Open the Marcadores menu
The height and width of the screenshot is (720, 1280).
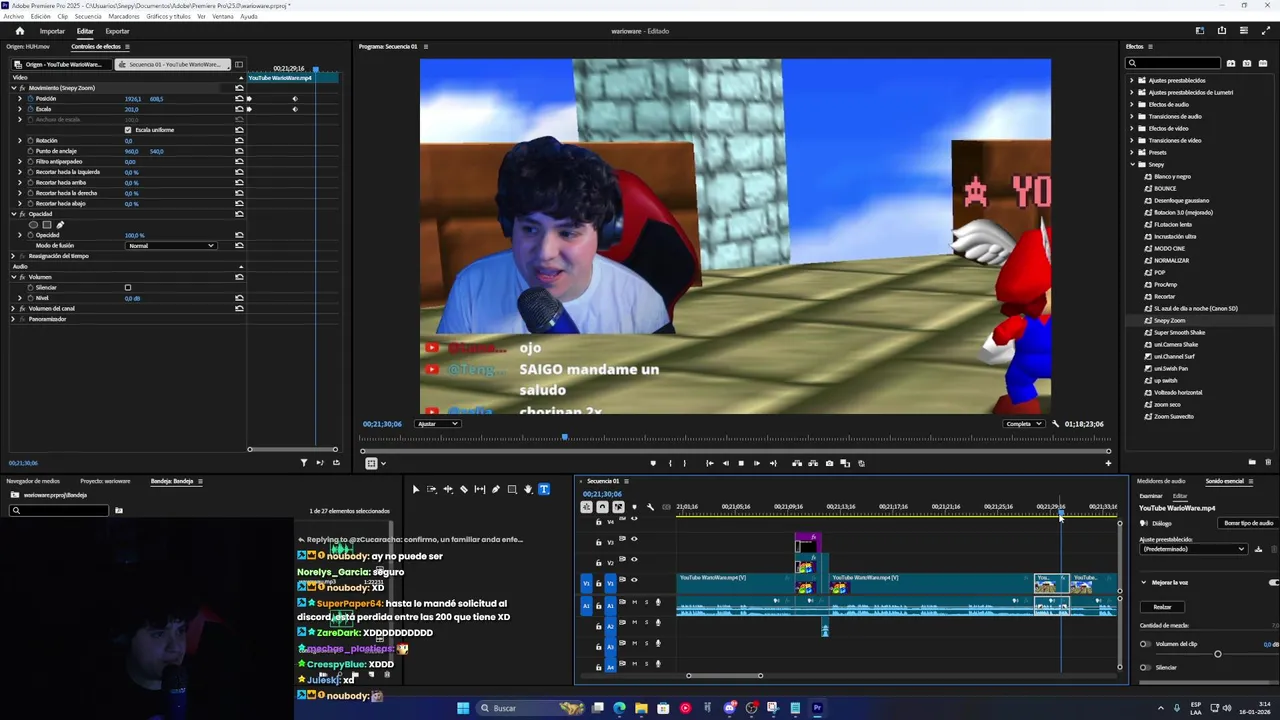click(124, 17)
